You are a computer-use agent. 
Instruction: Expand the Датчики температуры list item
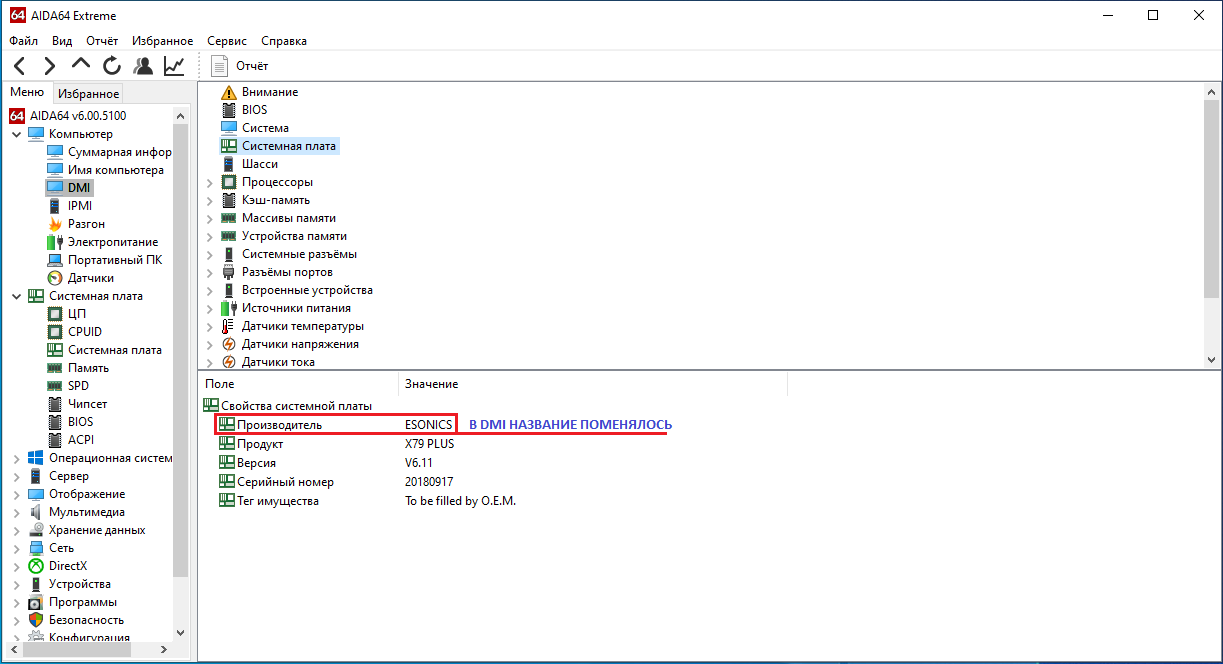210,326
